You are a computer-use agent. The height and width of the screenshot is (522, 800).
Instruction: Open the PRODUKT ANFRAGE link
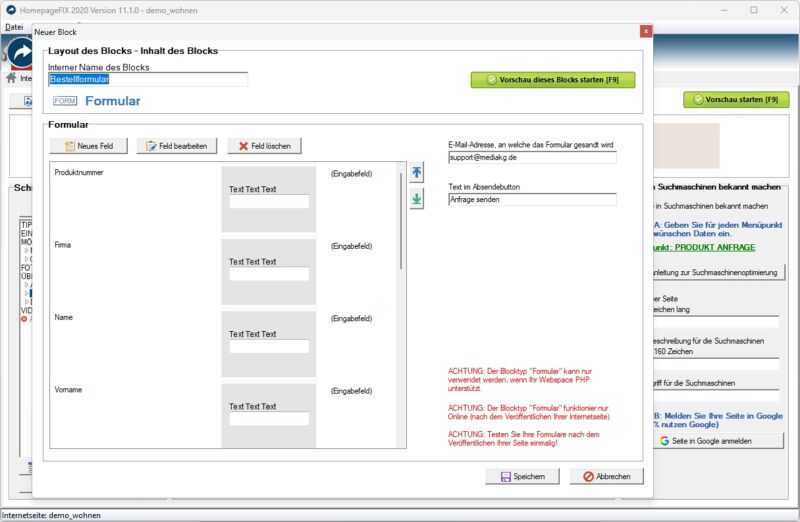click(705, 247)
